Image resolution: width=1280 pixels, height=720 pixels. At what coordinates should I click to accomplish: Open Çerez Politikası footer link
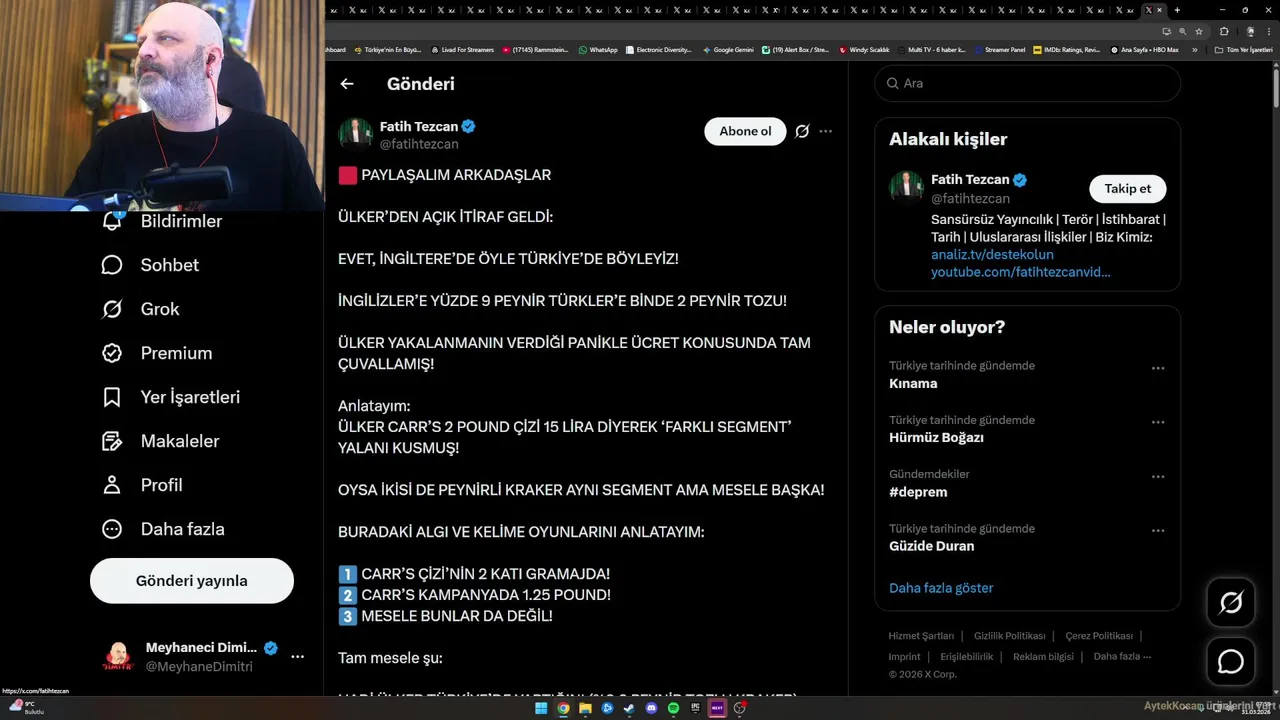1099,636
